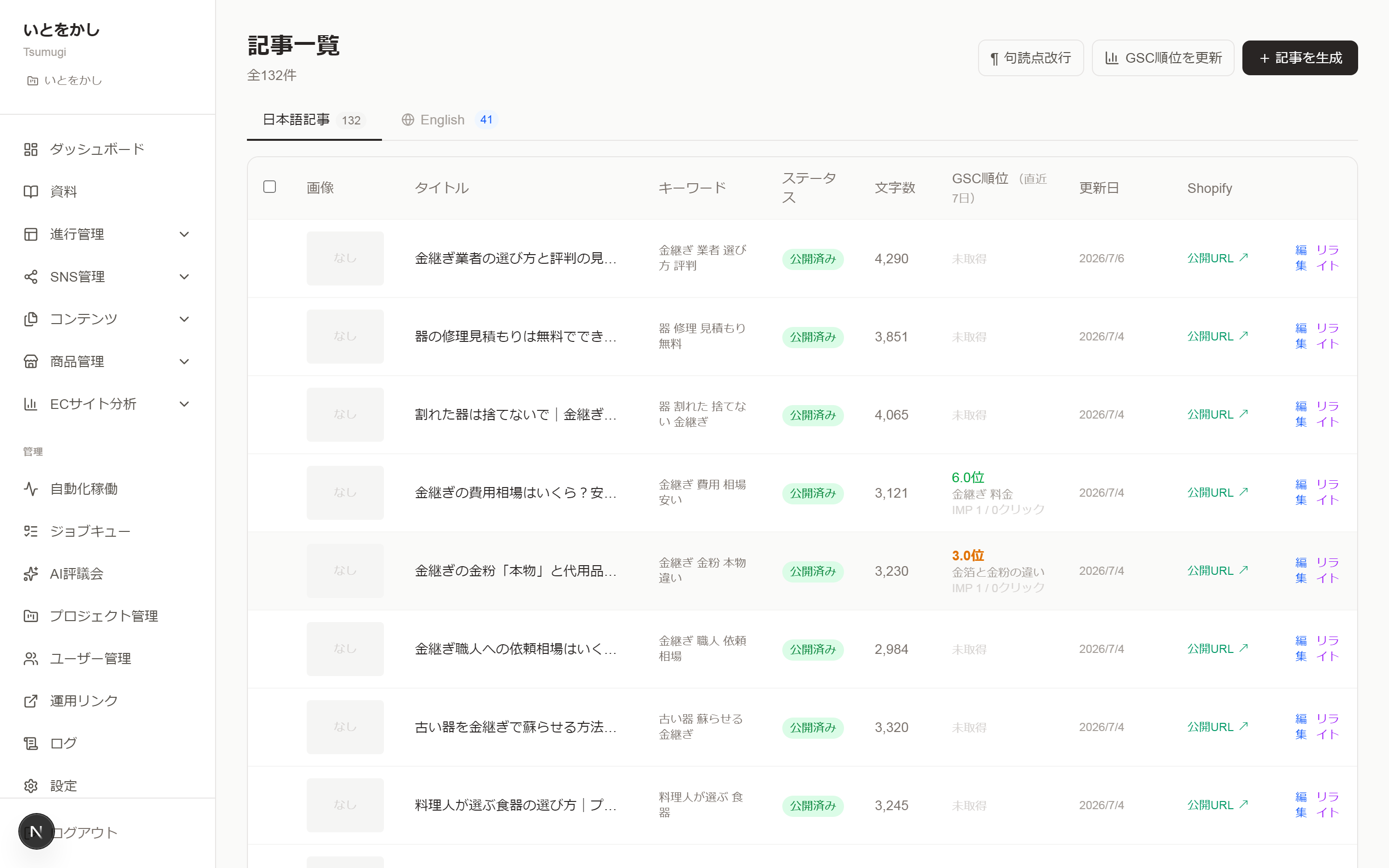Expand the 商品管理 submenu chevron
The width and height of the screenshot is (1389, 868).
(184, 362)
